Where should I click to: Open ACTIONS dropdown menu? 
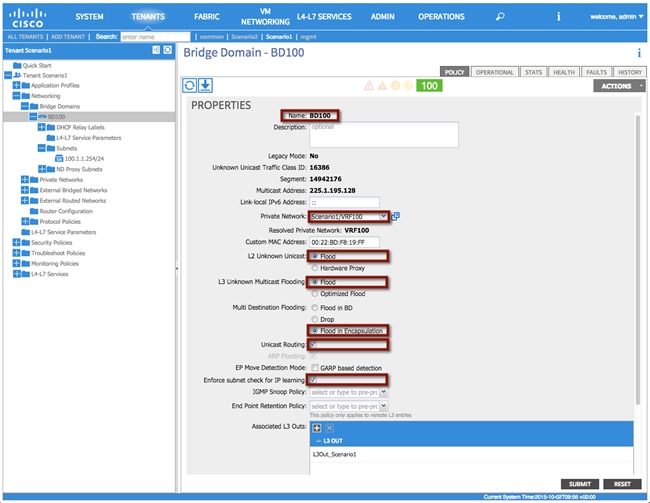pyautogui.click(x=619, y=86)
